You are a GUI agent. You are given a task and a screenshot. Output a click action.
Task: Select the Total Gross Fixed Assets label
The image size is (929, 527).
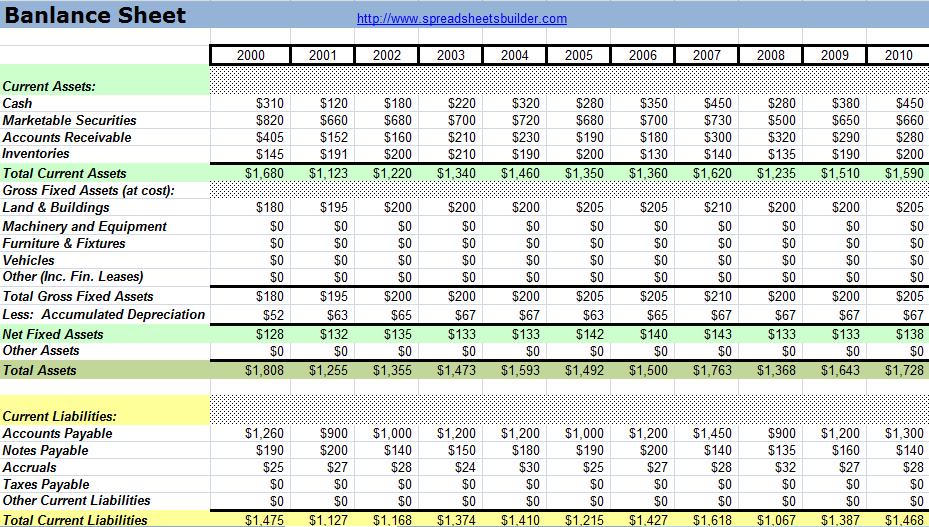(78, 296)
